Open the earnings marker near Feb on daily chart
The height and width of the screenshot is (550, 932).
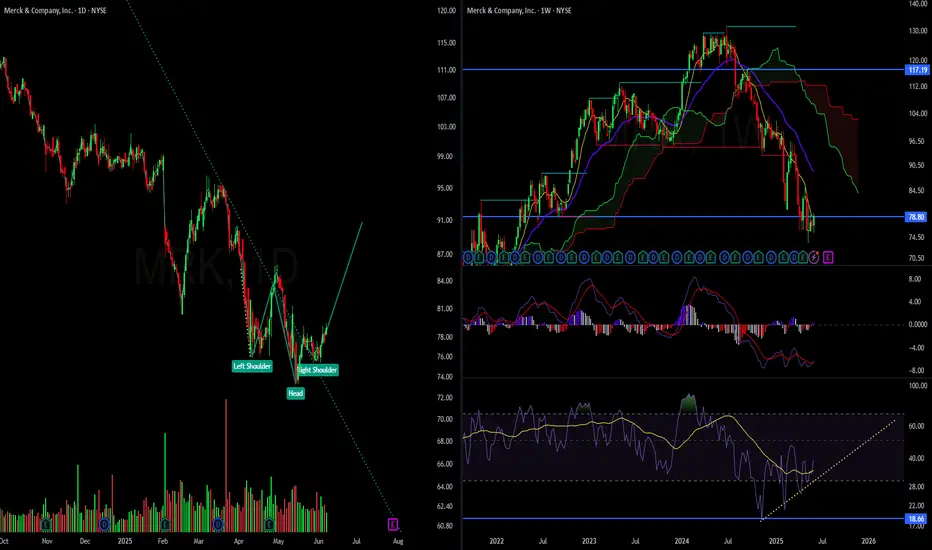coord(165,524)
